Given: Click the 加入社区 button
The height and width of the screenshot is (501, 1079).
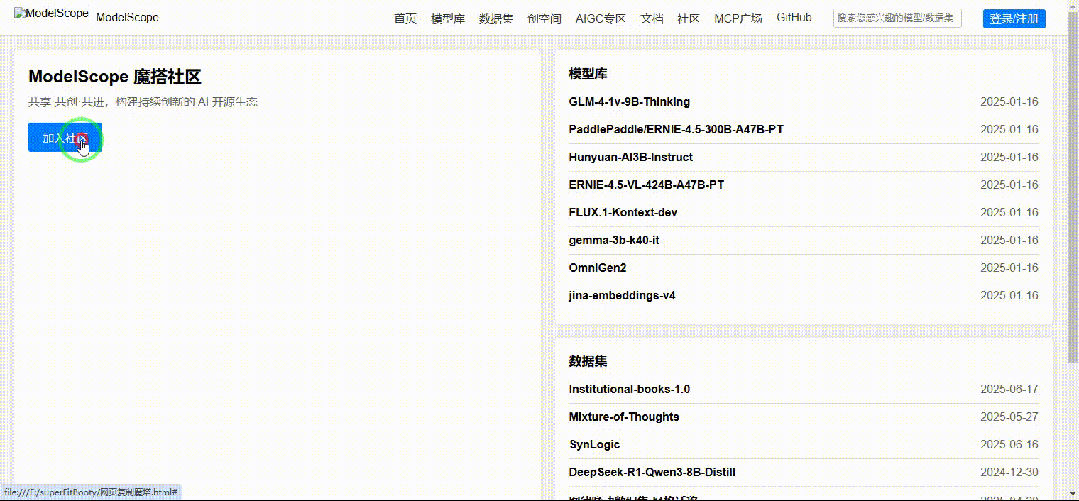Looking at the screenshot, I should (x=65, y=138).
